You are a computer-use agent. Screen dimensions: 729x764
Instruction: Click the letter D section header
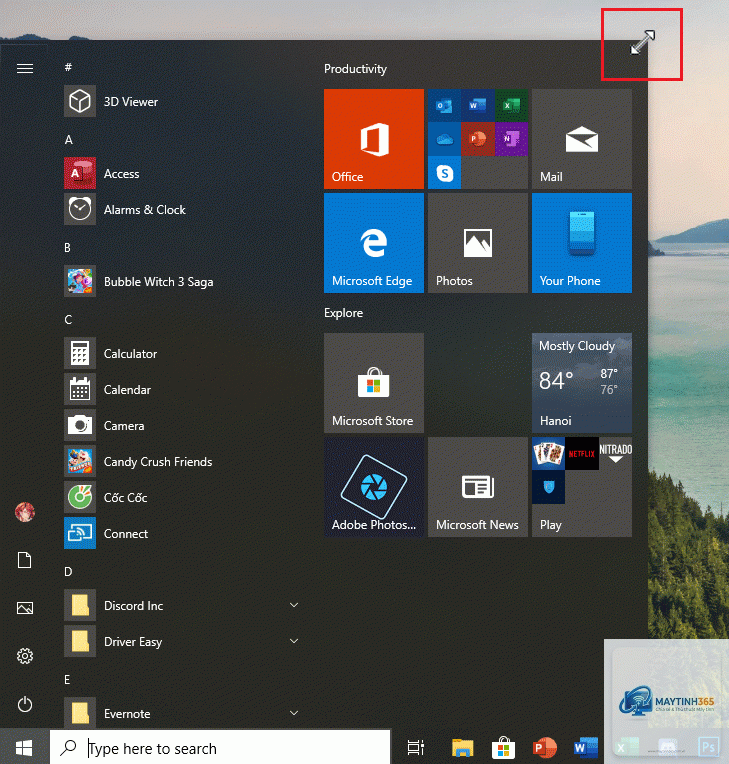68,572
